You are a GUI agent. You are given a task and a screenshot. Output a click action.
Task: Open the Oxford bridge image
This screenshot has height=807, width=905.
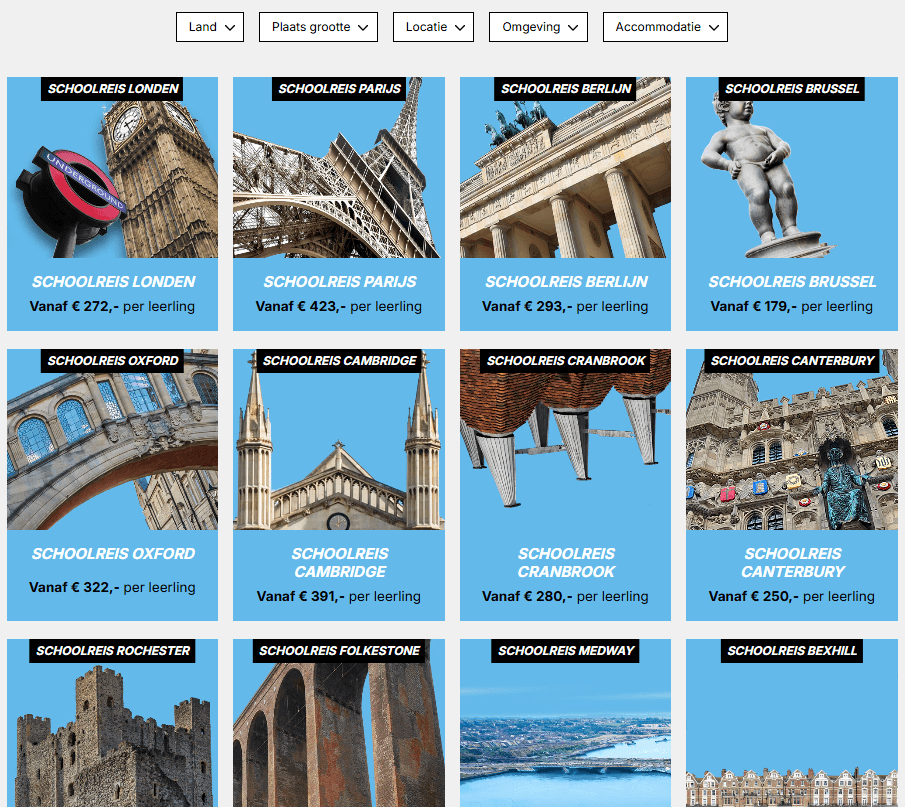tap(112, 450)
